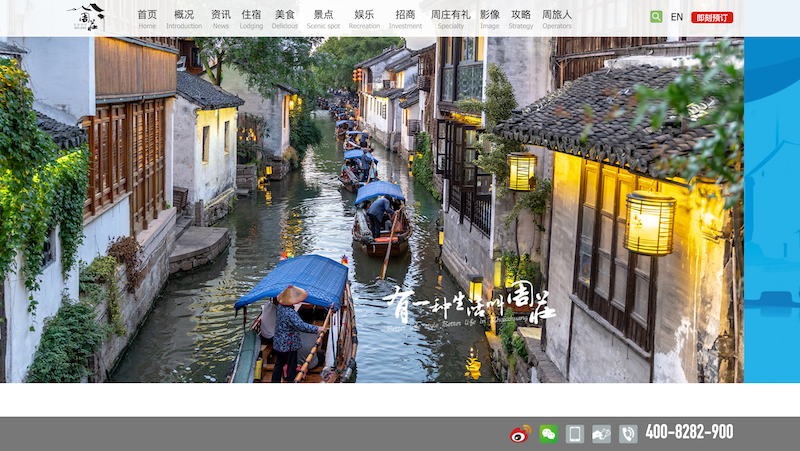Open the 娱乐 Recreation menu

pyautogui.click(x=364, y=19)
